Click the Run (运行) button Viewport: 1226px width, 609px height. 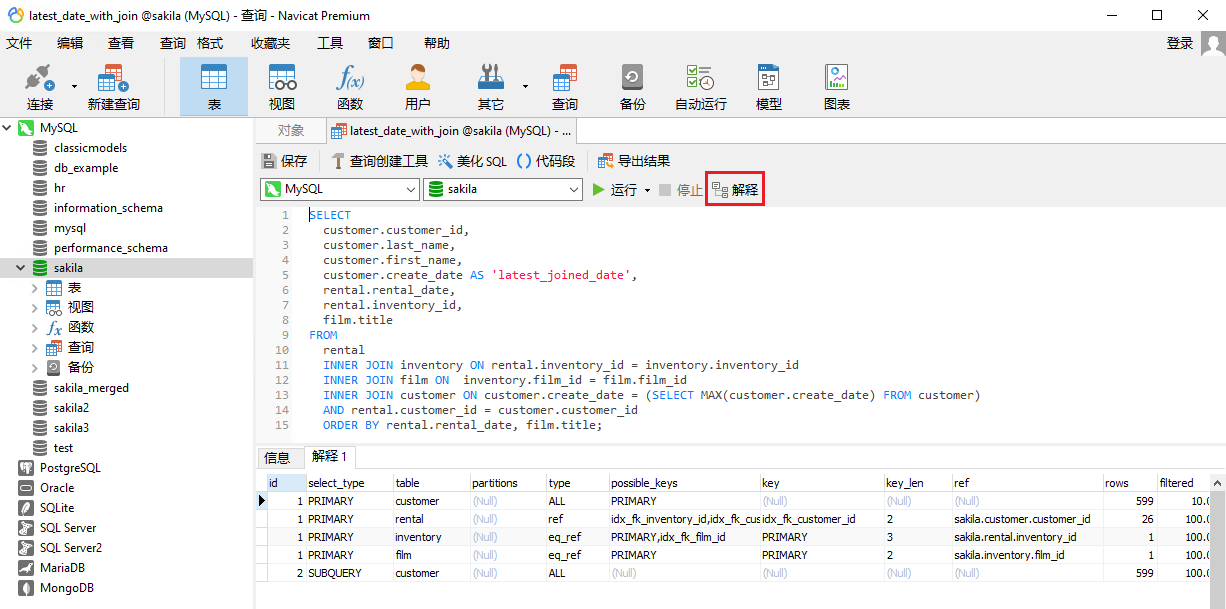(615, 189)
